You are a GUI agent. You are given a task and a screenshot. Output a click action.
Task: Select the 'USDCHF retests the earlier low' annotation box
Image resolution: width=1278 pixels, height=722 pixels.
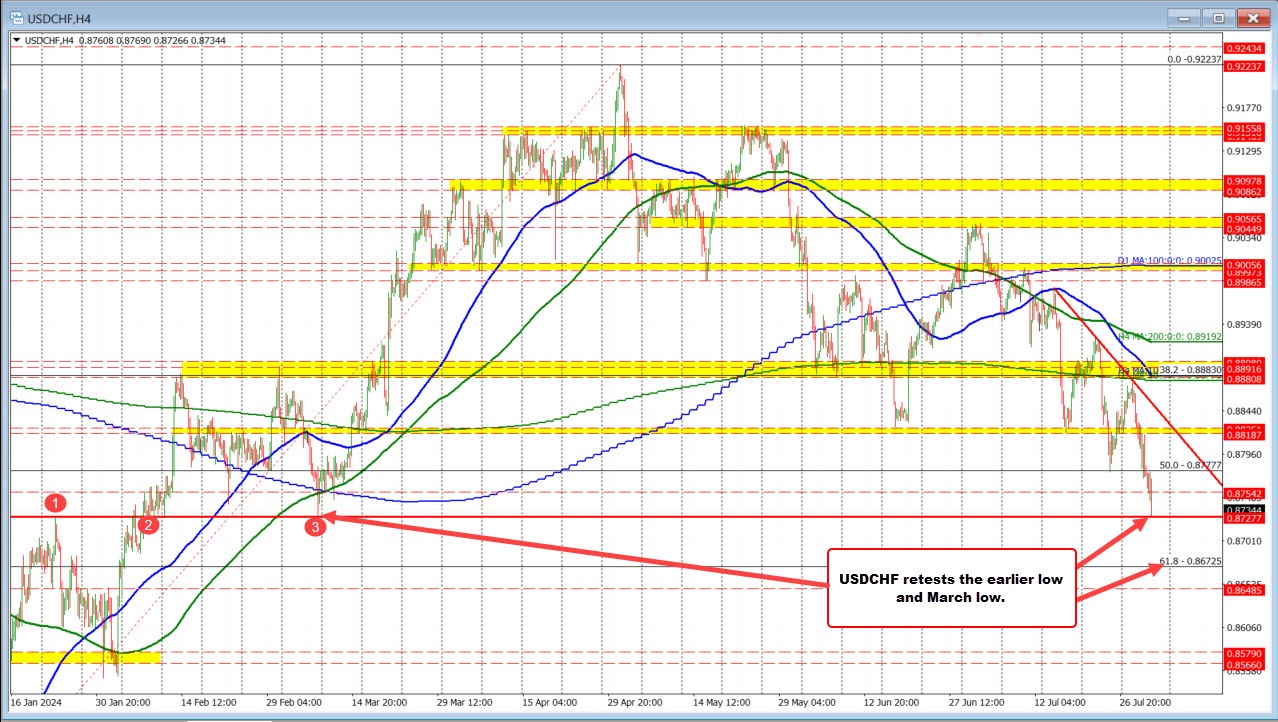(951, 588)
